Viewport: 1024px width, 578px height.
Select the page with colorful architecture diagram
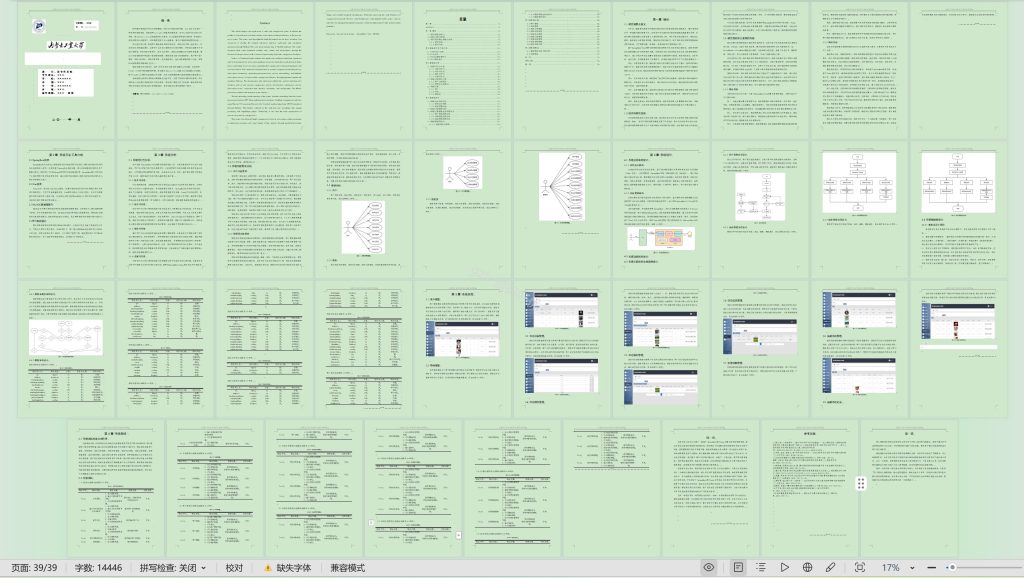point(661,210)
